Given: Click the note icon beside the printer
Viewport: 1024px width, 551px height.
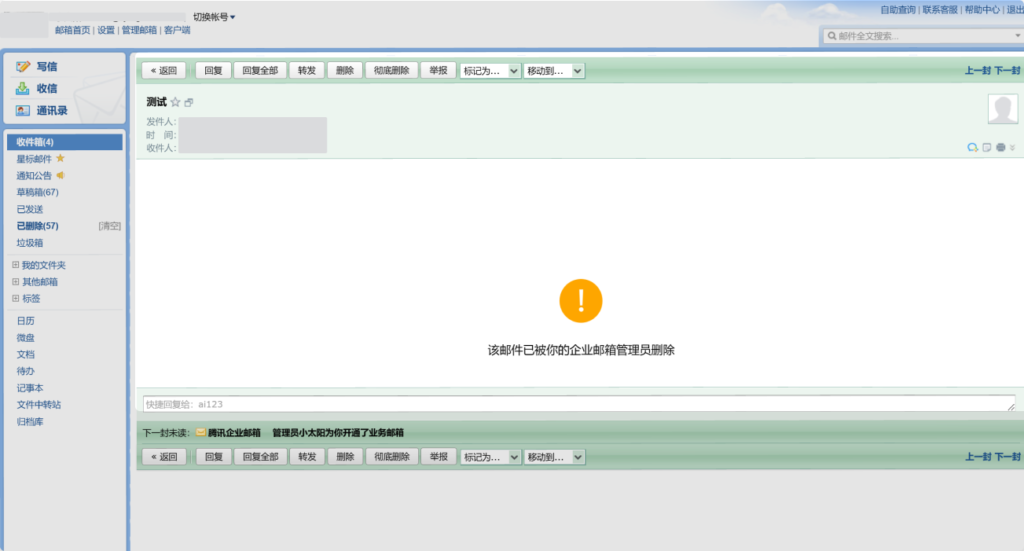Looking at the screenshot, I should [x=987, y=148].
